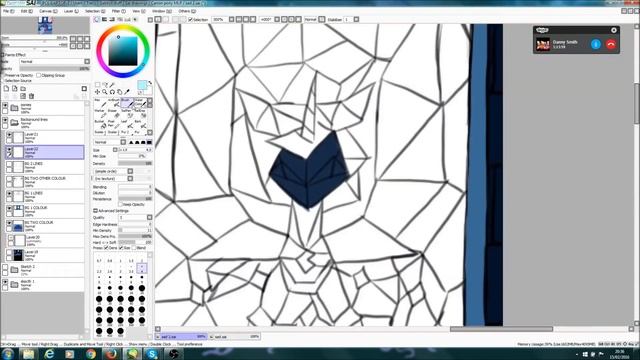Show the BG 2 LINES layer
The width and height of the screenshot is (640, 360).
pos(9,164)
